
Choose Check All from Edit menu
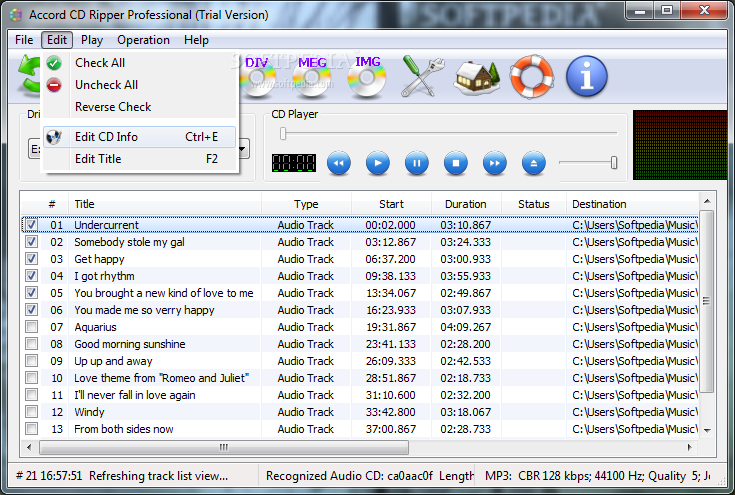point(139,63)
